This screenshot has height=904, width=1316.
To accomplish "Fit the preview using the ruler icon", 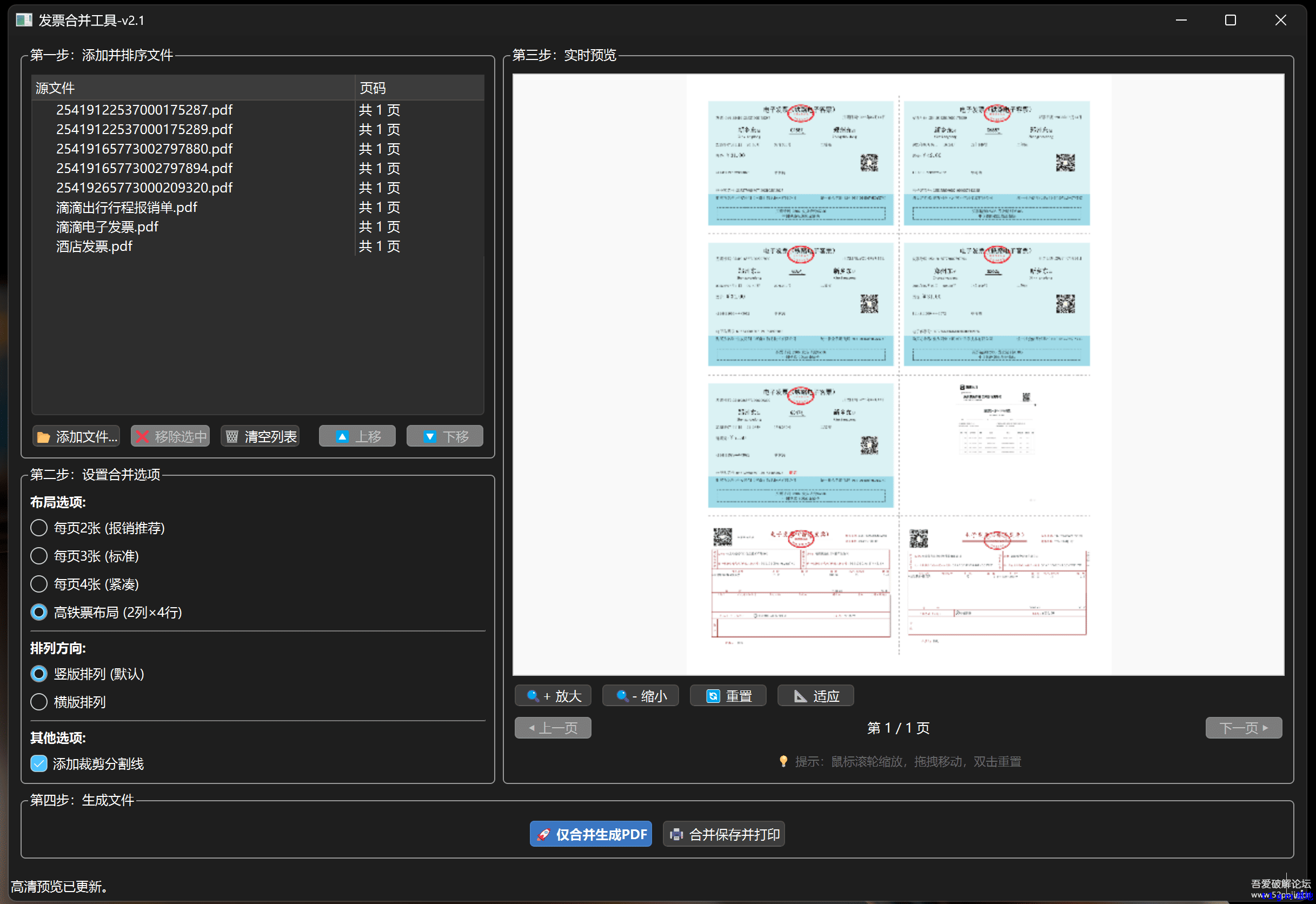I will click(800, 695).
